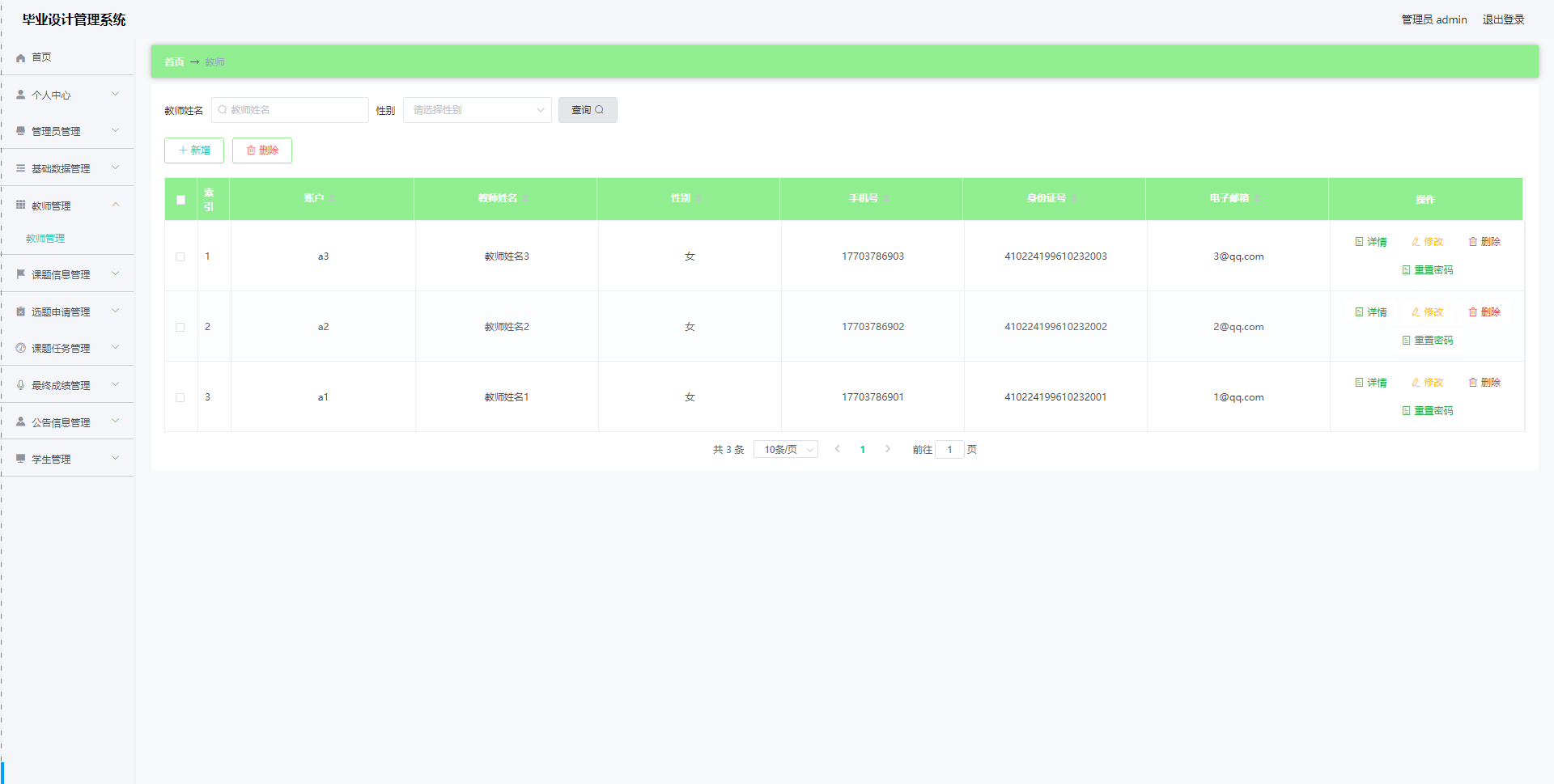Viewport: 1554px width, 784px height.
Task: Click the icon beside 管理员管理
Action: [20, 131]
